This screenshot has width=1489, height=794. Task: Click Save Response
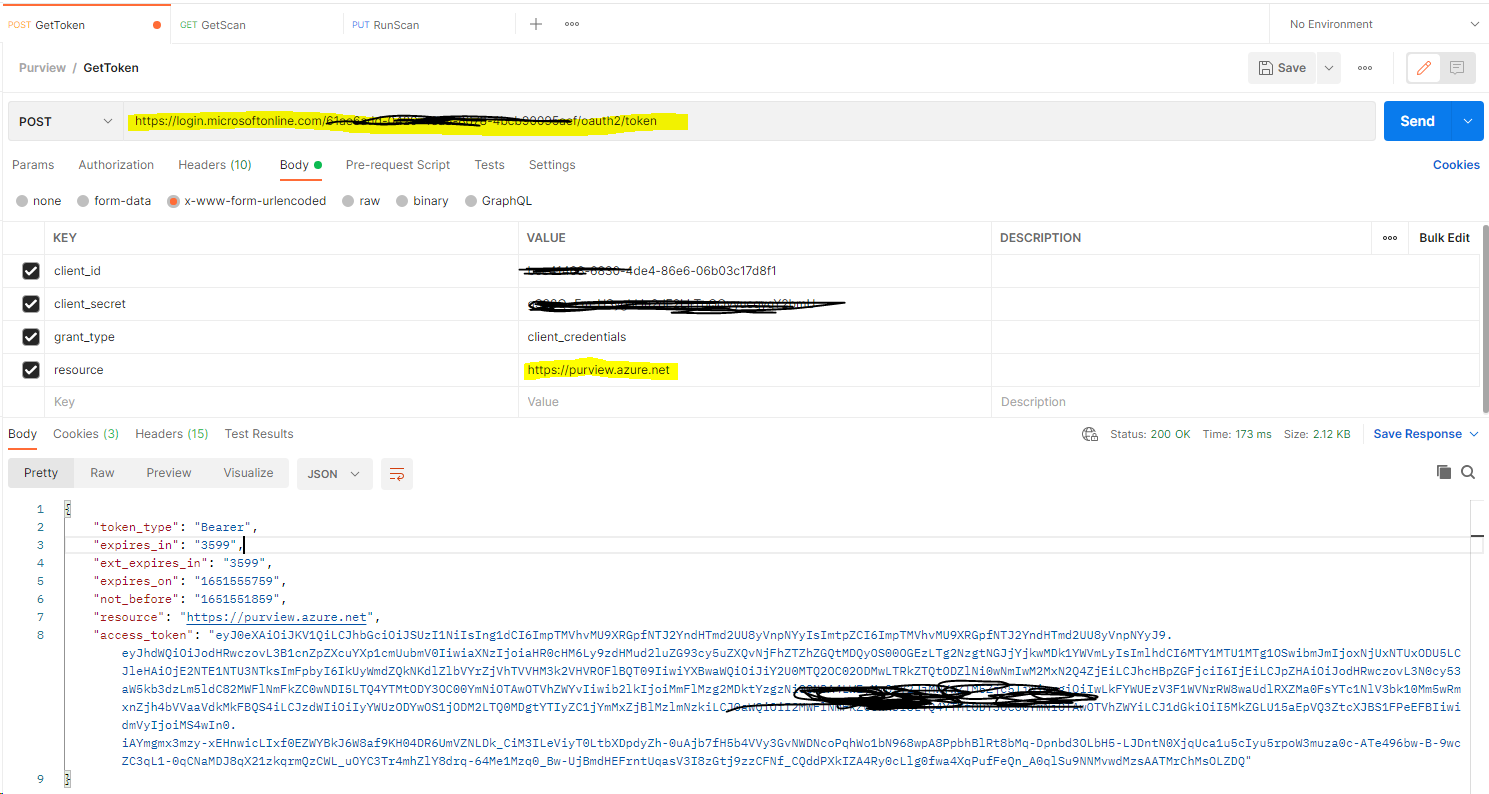click(1417, 434)
